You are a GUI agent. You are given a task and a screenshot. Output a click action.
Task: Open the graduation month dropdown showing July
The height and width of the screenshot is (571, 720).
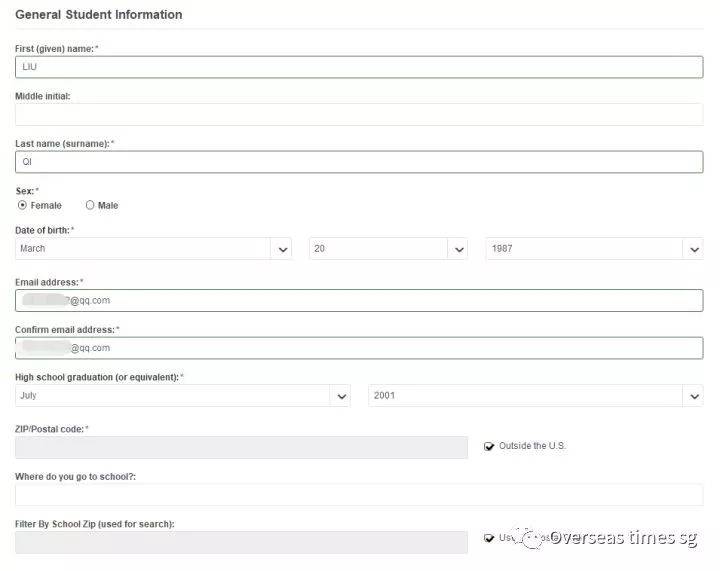tap(183, 396)
